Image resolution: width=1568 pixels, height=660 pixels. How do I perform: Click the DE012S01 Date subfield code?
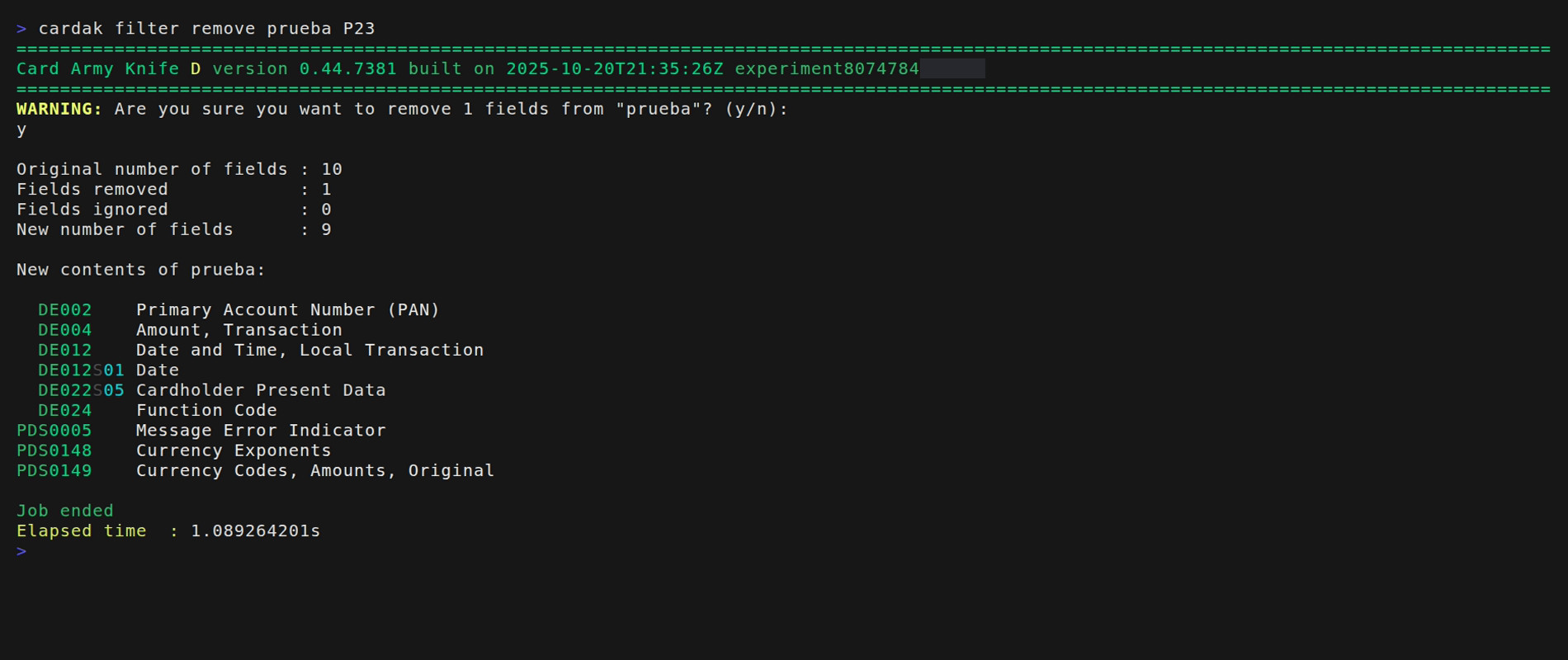(81, 370)
